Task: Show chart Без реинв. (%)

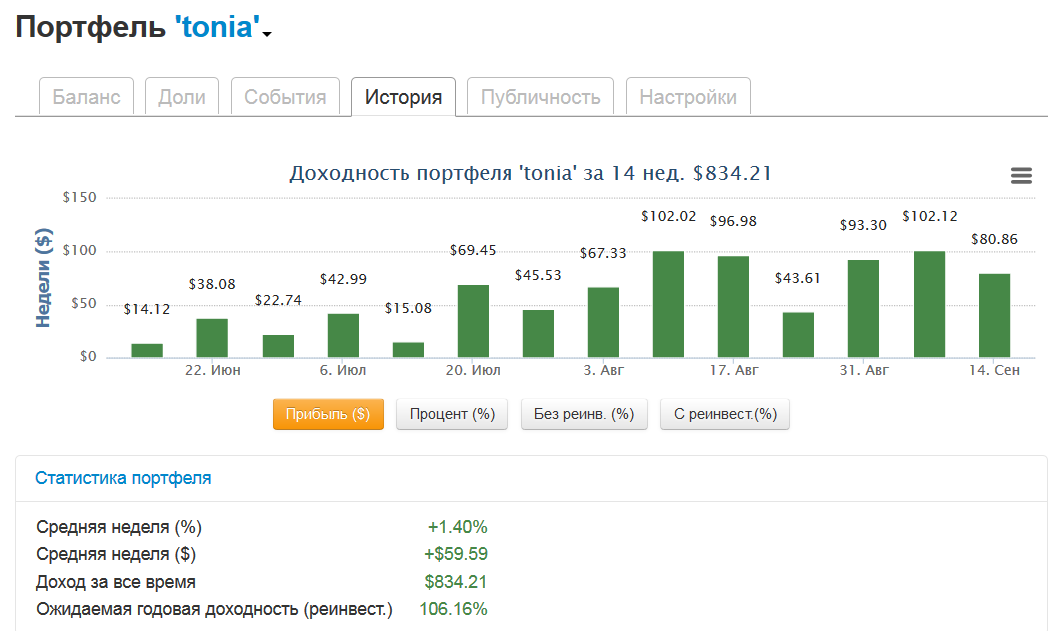Action: [584, 414]
